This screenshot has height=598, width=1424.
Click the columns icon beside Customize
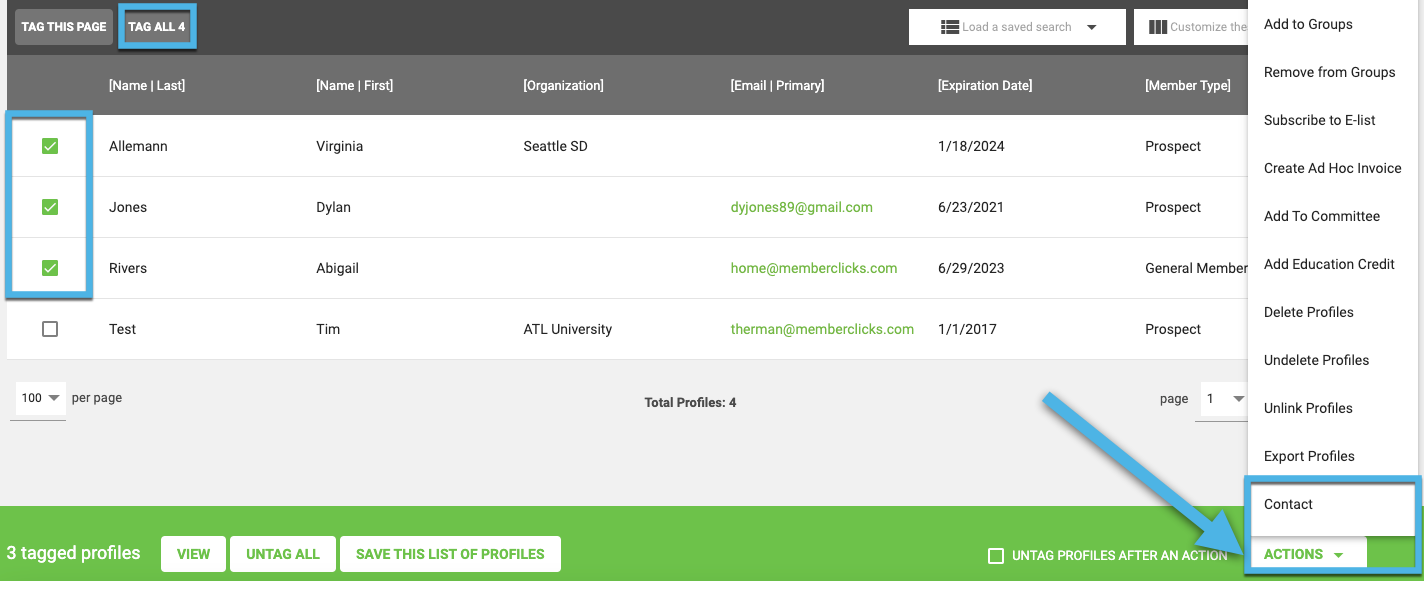1158,27
